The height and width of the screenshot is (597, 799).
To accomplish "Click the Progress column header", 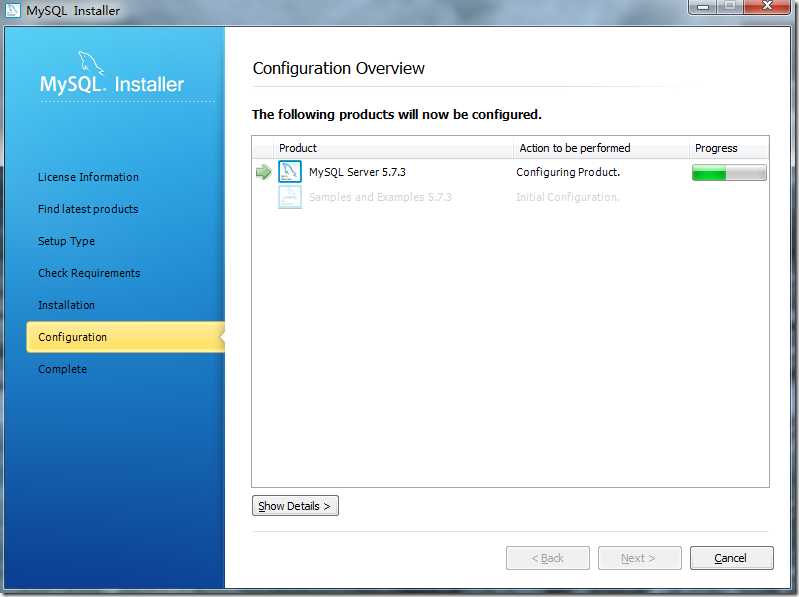I will click(729, 148).
